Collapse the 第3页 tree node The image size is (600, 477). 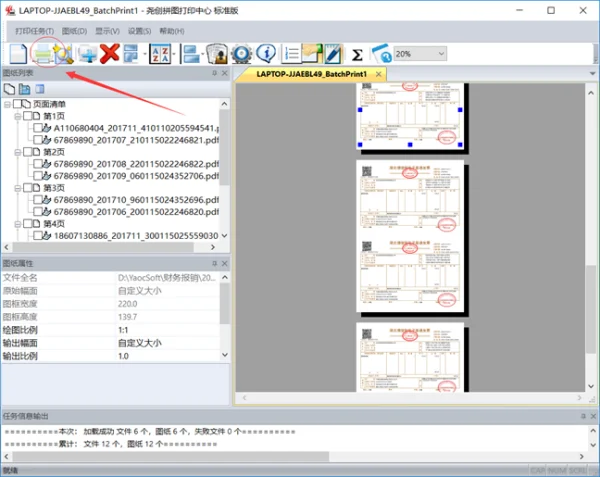(x=17, y=188)
